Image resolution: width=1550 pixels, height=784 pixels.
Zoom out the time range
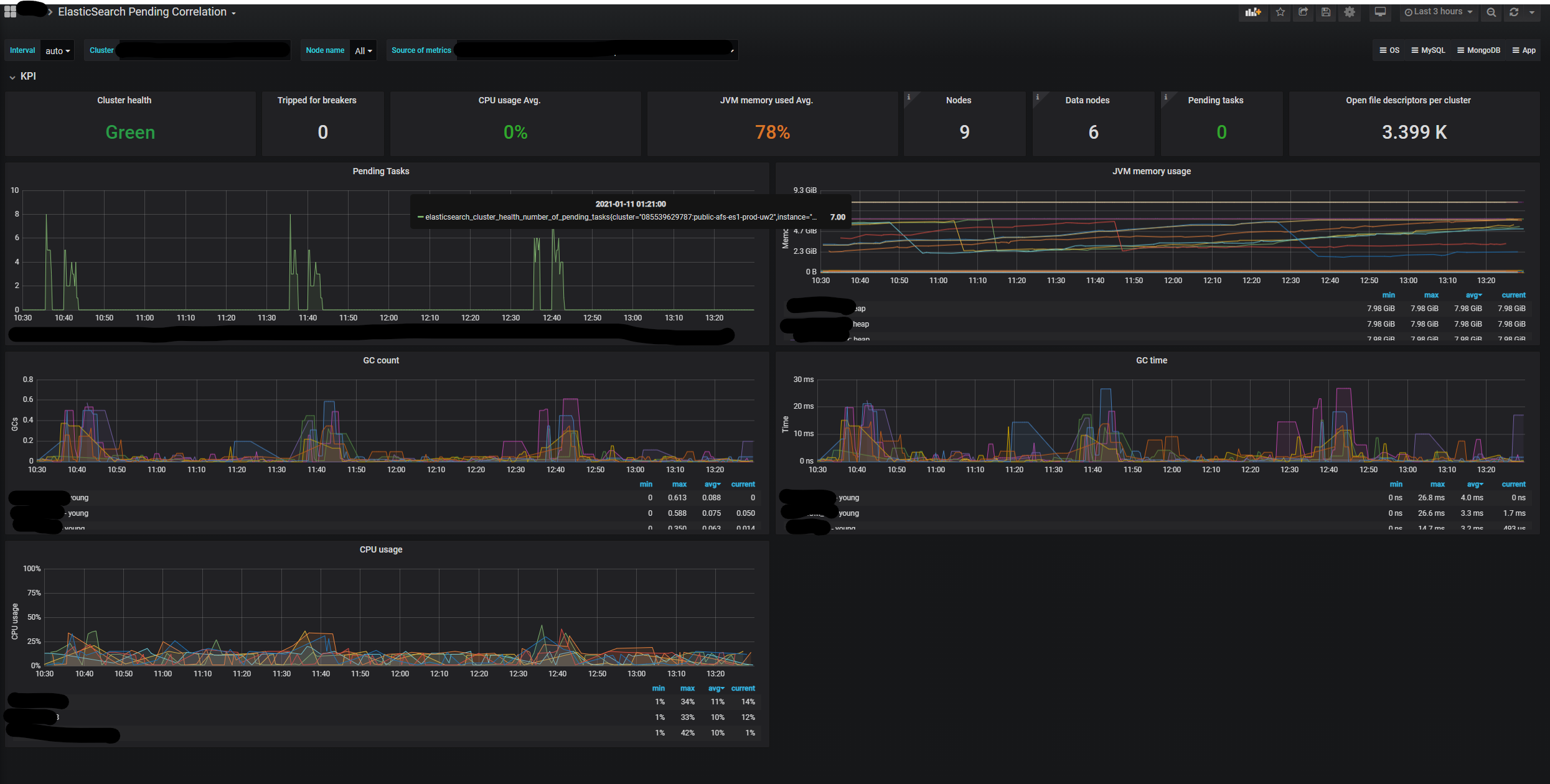(1491, 12)
